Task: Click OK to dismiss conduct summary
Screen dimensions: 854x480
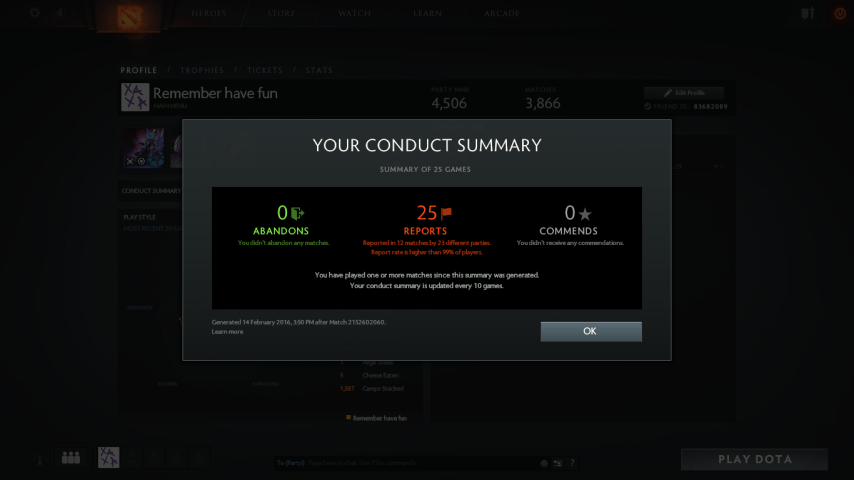Action: pos(591,331)
